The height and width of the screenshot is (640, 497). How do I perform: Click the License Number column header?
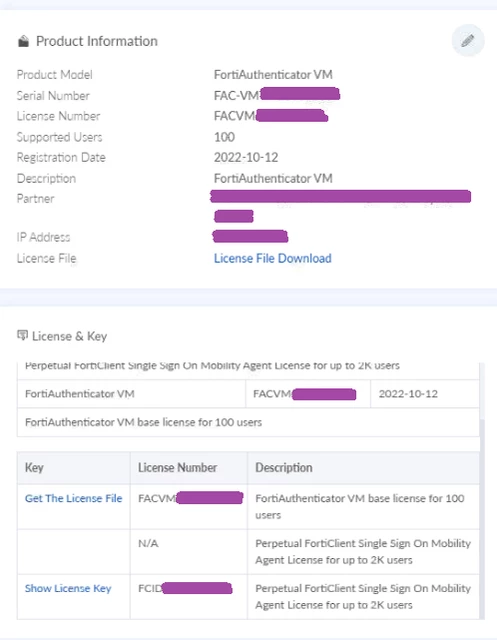point(189,468)
